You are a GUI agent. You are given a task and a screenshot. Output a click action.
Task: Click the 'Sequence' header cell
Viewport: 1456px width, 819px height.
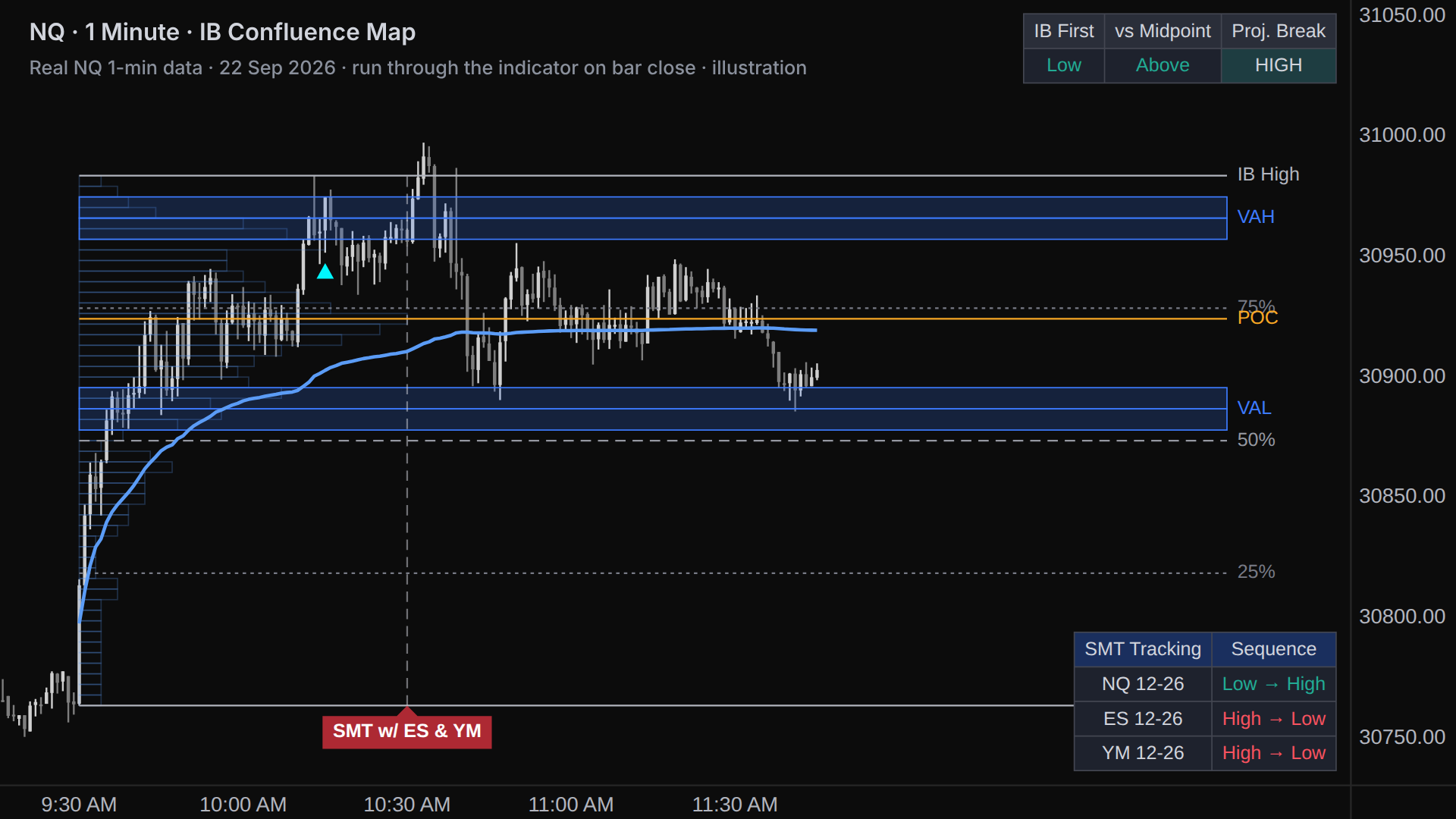point(1274,649)
